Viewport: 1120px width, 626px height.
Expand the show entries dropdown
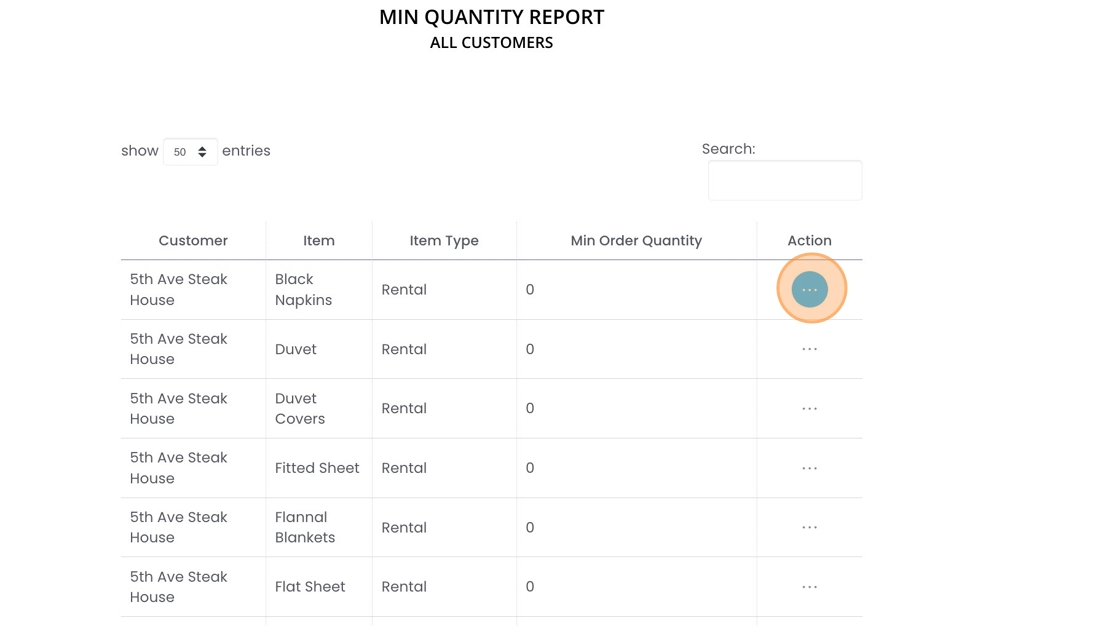190,151
